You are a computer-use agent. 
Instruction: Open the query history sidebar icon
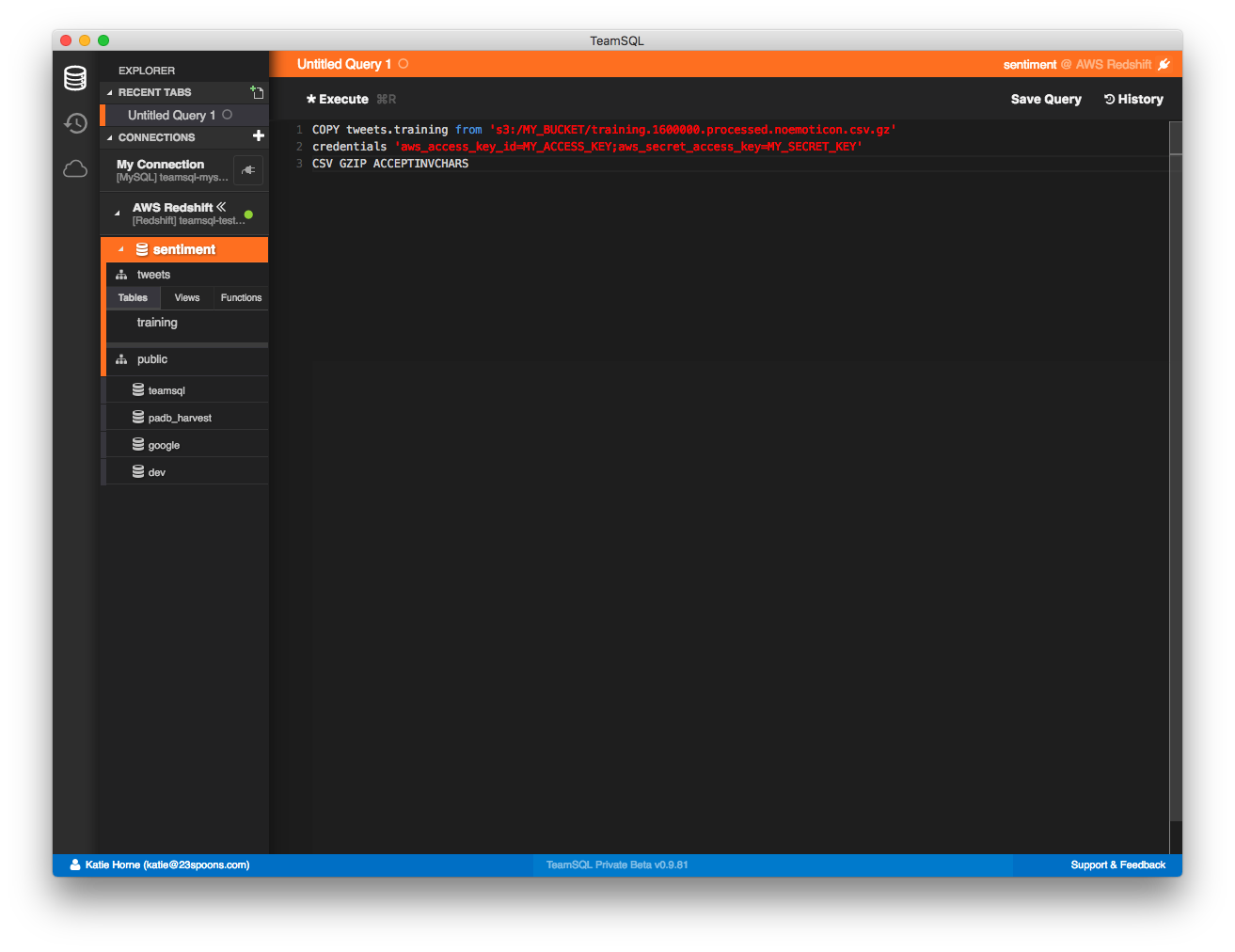75,123
